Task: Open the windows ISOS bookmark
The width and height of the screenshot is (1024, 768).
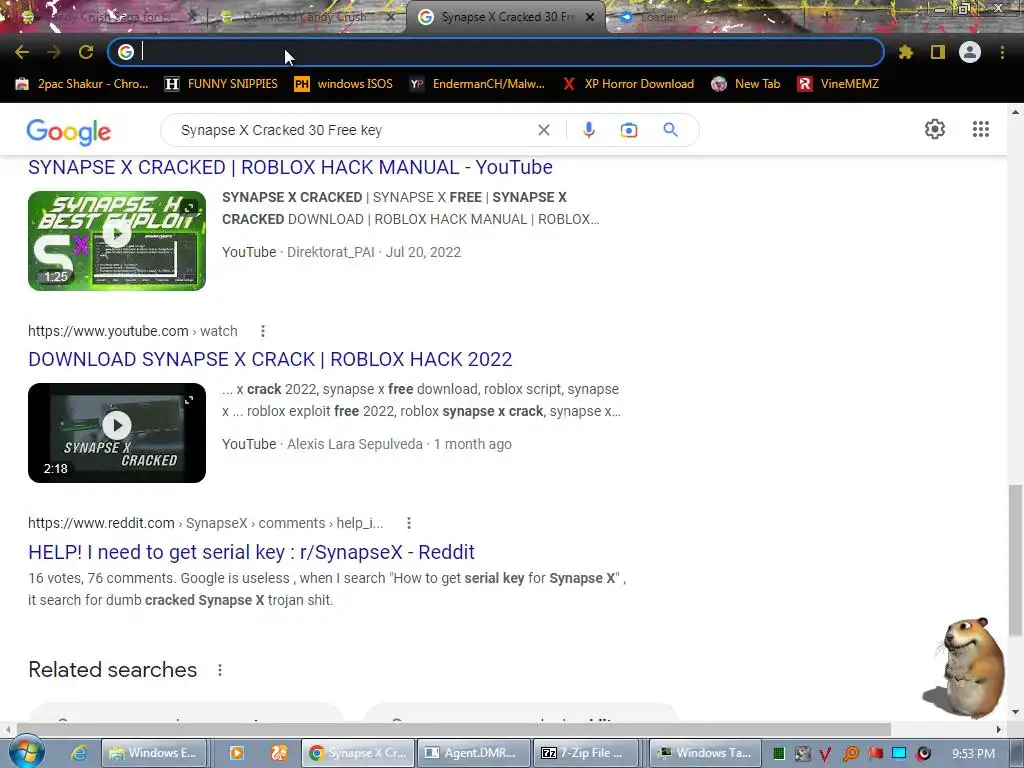Action: tap(344, 84)
